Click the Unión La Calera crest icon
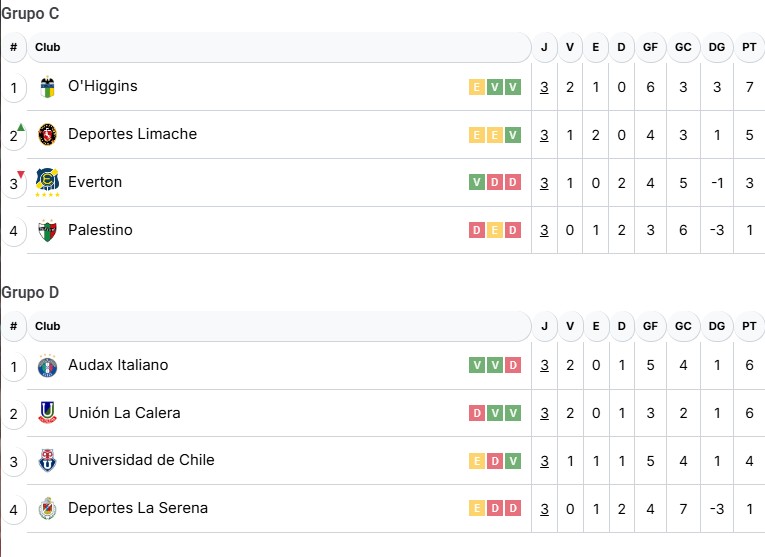This screenshot has width=765, height=557. 47,413
